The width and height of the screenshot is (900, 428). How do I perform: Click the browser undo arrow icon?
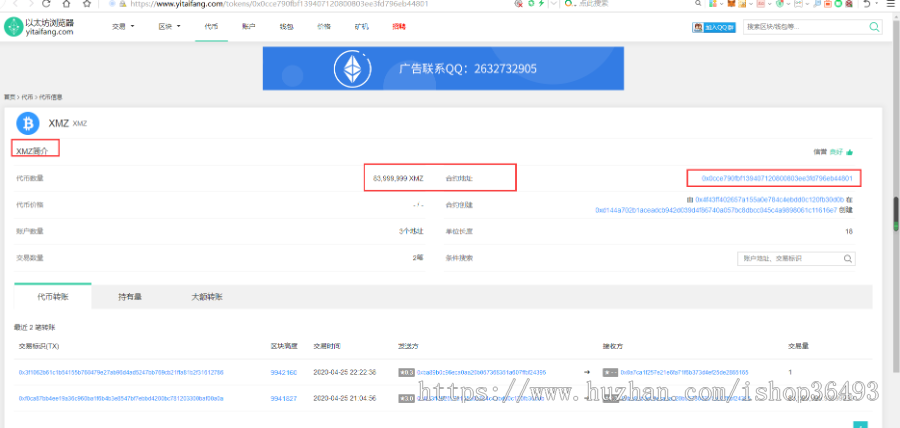pyautogui.click(x=867, y=3)
